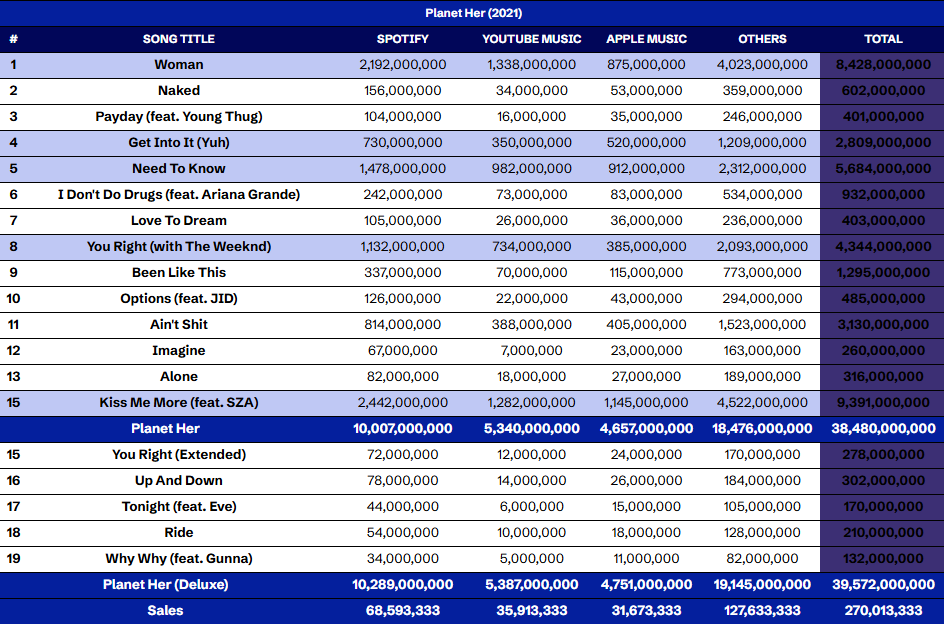Click Why Why's Spotify value 34,000,000
The height and width of the screenshot is (624, 944).
403,558
